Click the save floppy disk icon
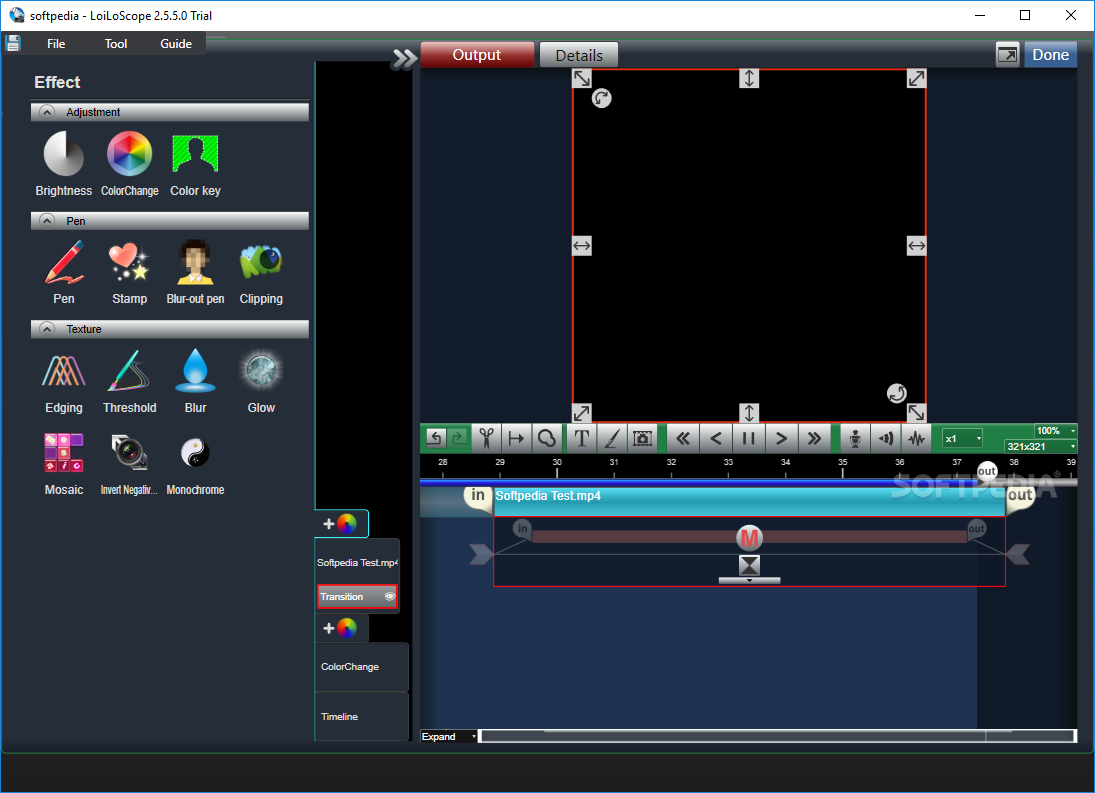This screenshot has height=793, width=1095. [x=13, y=43]
